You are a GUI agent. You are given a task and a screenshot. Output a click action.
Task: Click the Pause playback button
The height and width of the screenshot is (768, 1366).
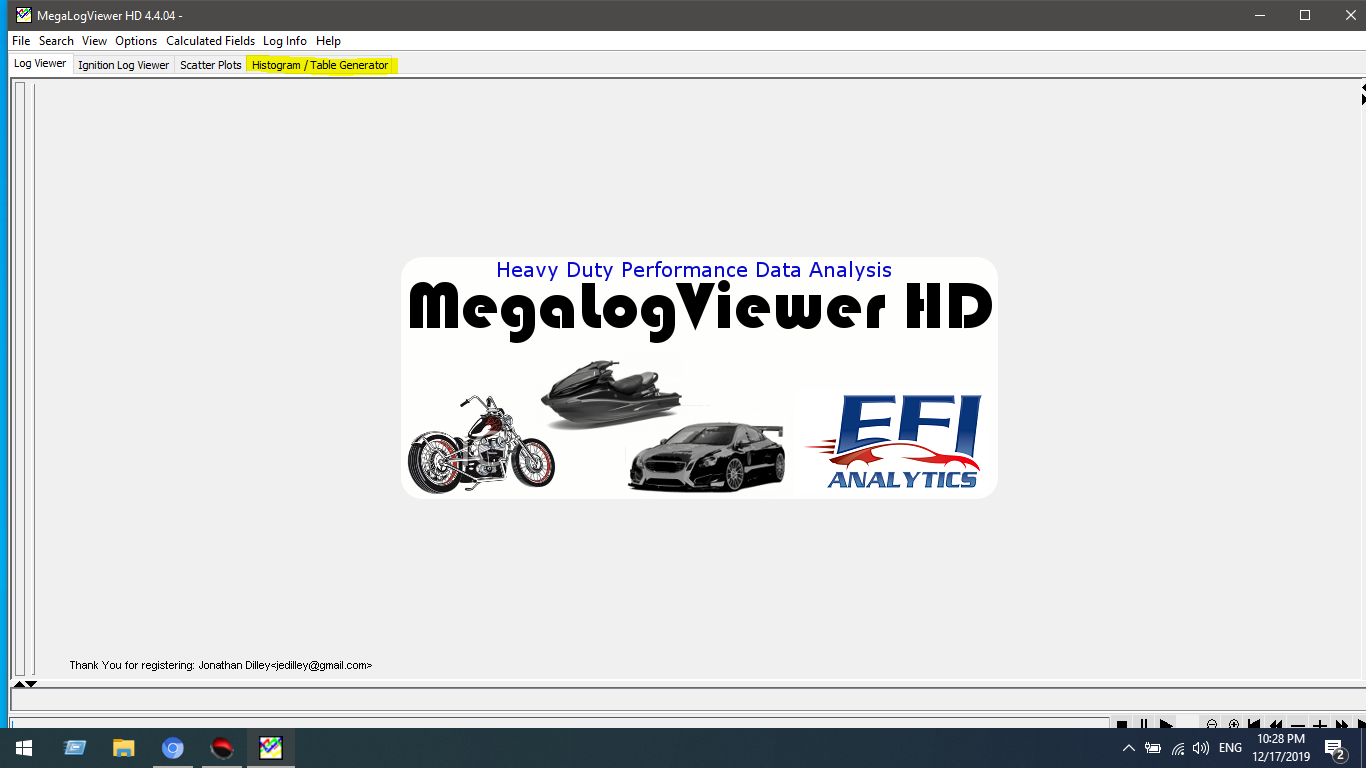tap(1143, 724)
